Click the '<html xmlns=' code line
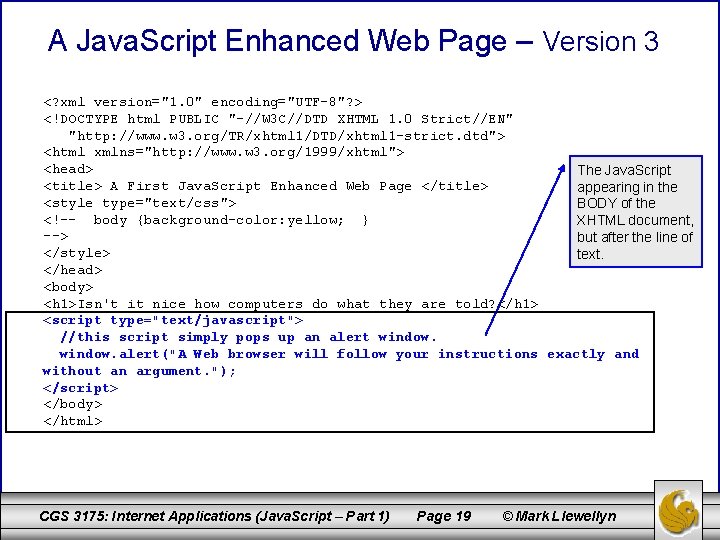This screenshot has height=540, width=720. pos(224,152)
